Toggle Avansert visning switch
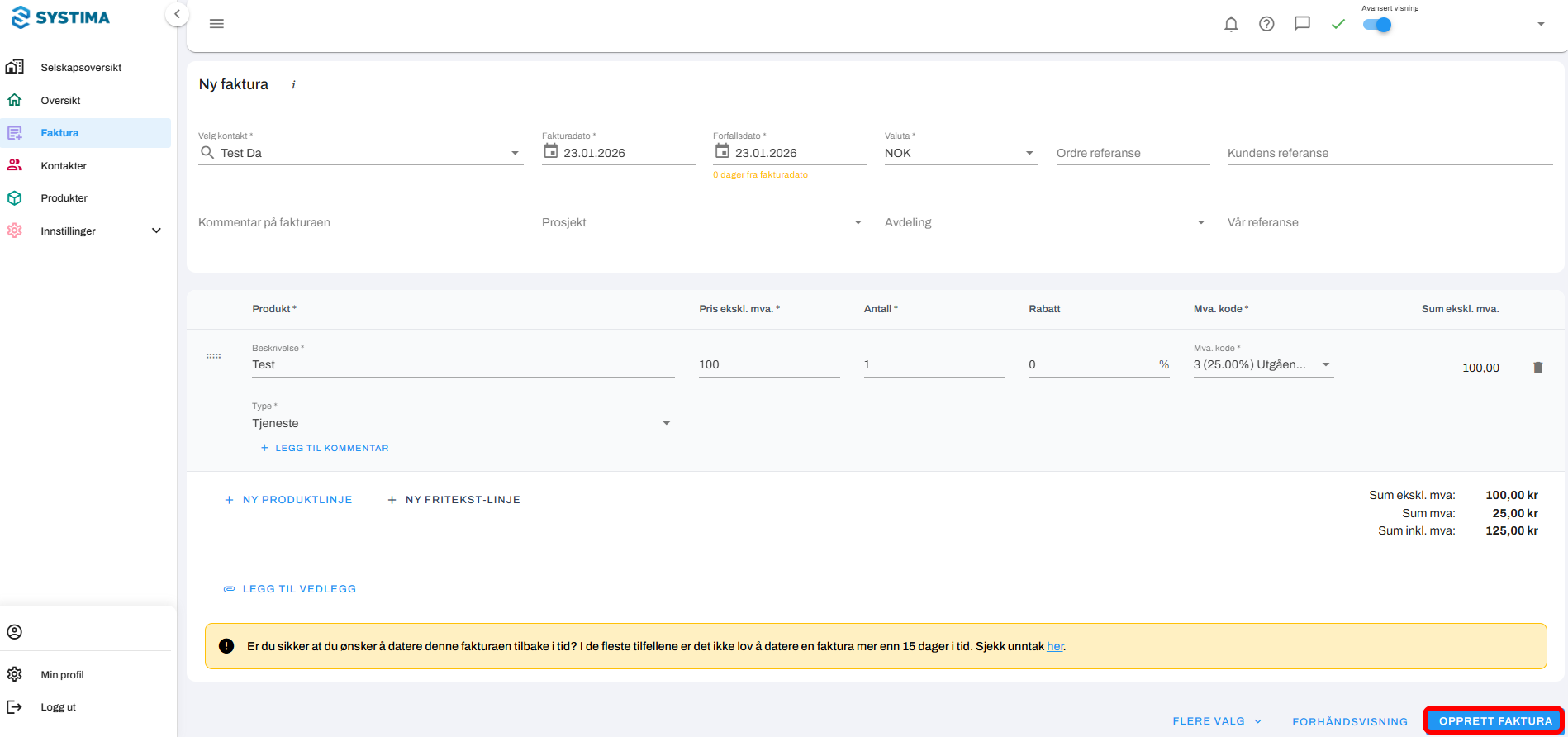The height and width of the screenshot is (737, 1568). [1377, 25]
